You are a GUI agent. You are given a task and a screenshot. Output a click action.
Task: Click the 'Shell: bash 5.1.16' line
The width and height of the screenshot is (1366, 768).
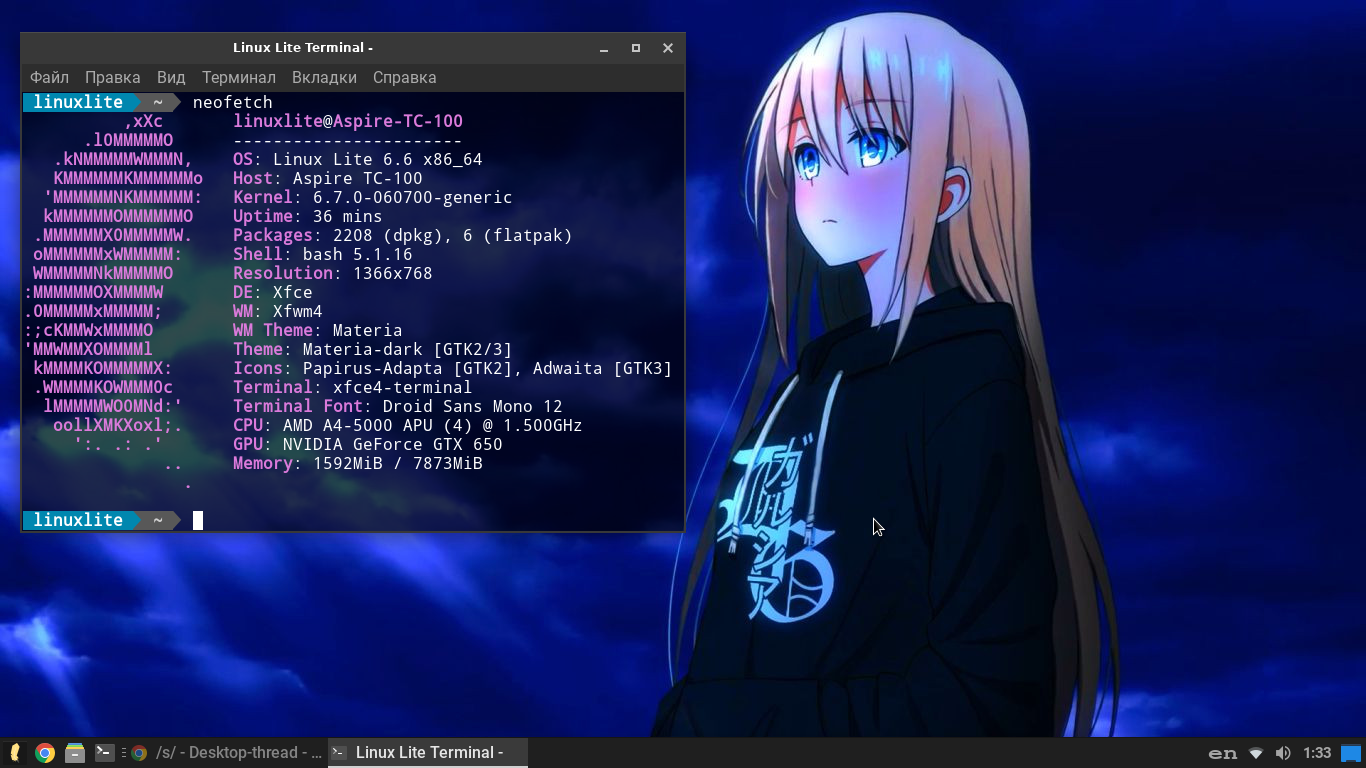(323, 254)
